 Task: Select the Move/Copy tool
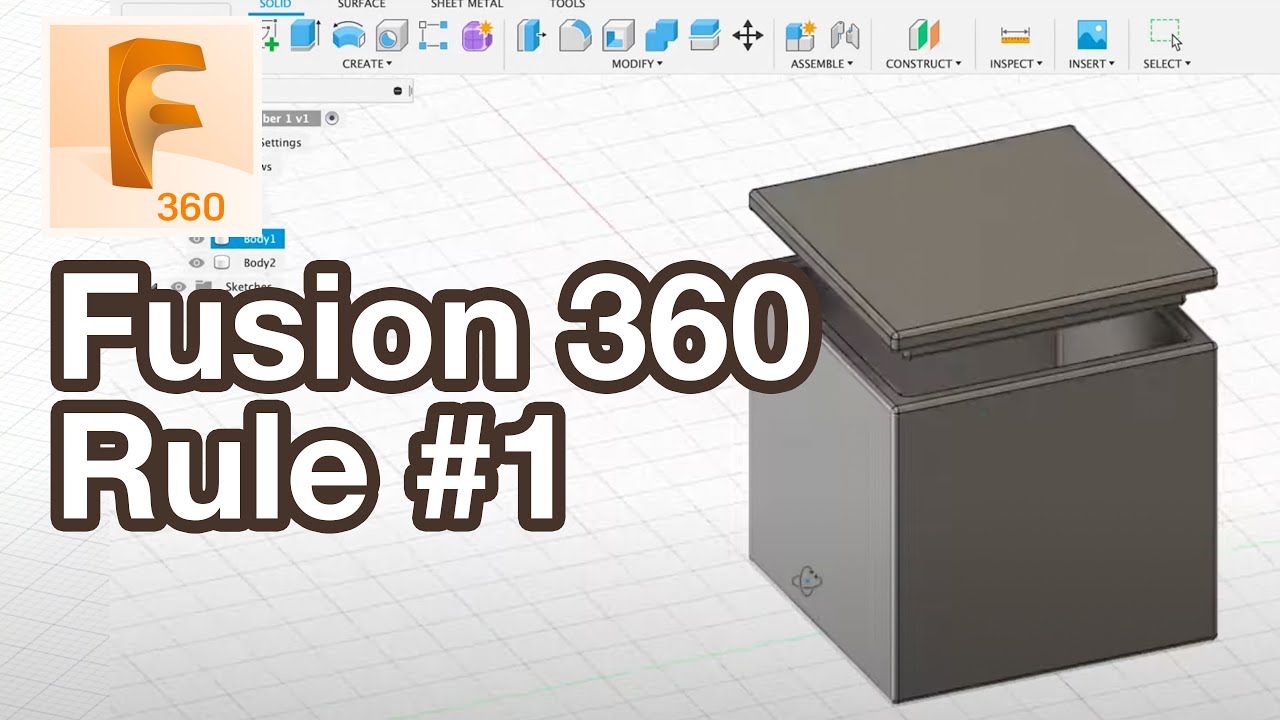(x=748, y=37)
